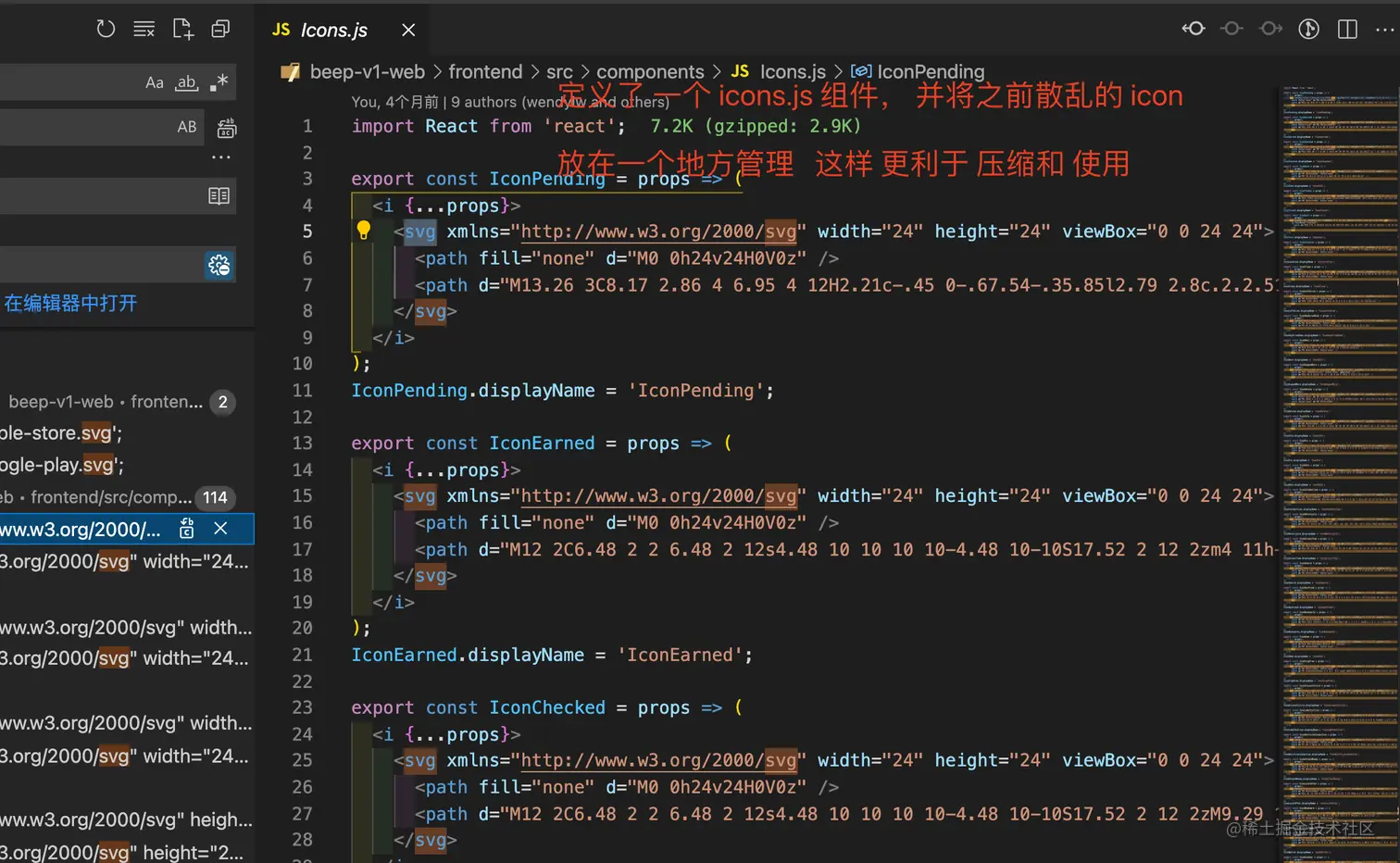The height and width of the screenshot is (863, 1400).
Task: Follow the w3.org URL on line 25
Action: tap(658, 760)
